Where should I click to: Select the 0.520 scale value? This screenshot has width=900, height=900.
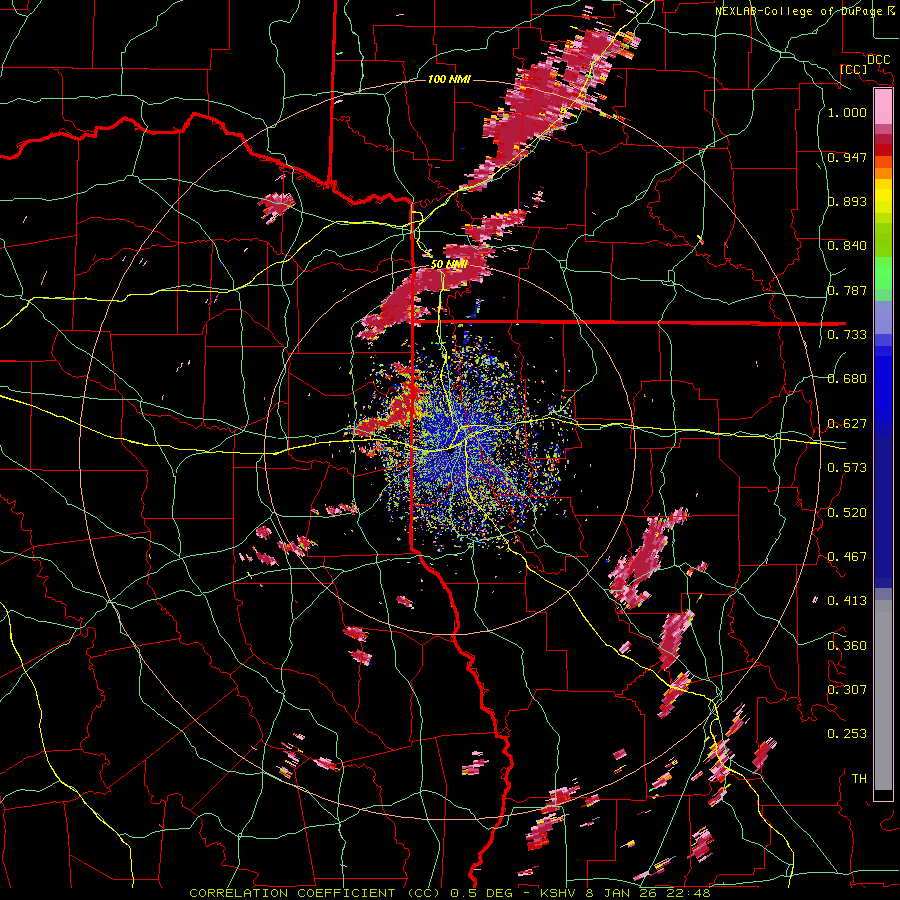[847, 513]
